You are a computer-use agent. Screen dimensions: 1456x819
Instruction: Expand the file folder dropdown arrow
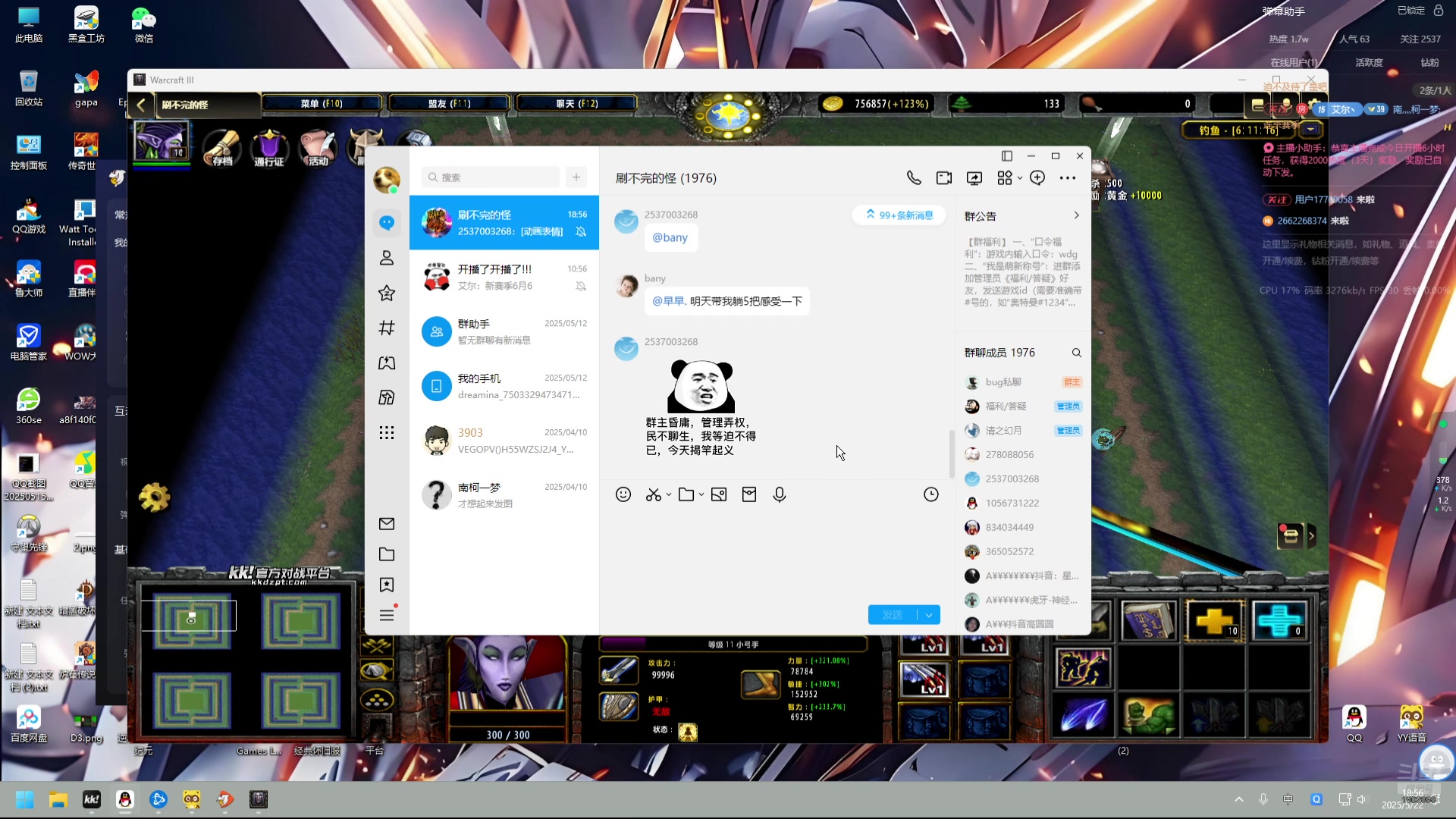click(x=701, y=494)
